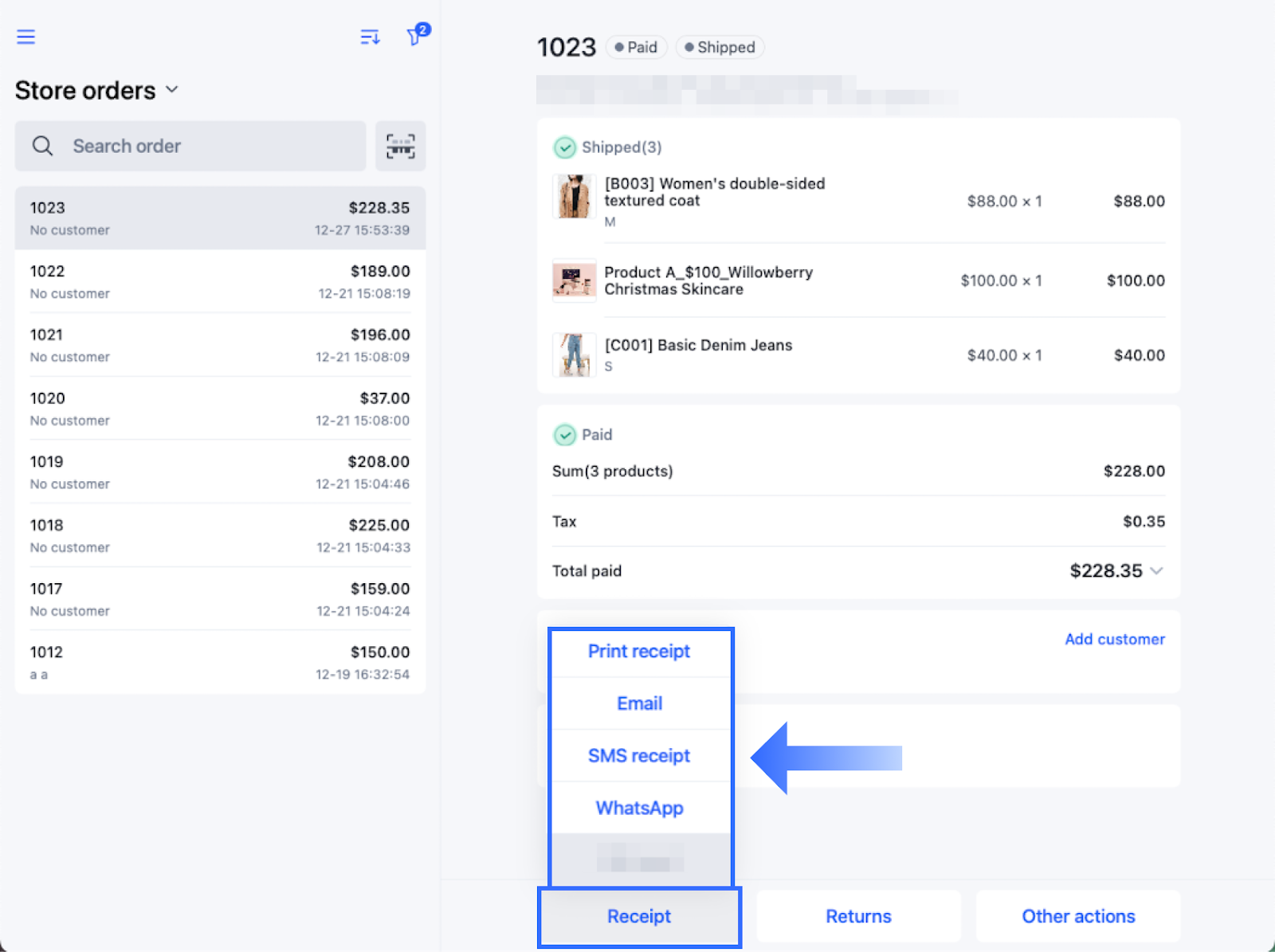Click the green Paid check icon

click(x=564, y=435)
